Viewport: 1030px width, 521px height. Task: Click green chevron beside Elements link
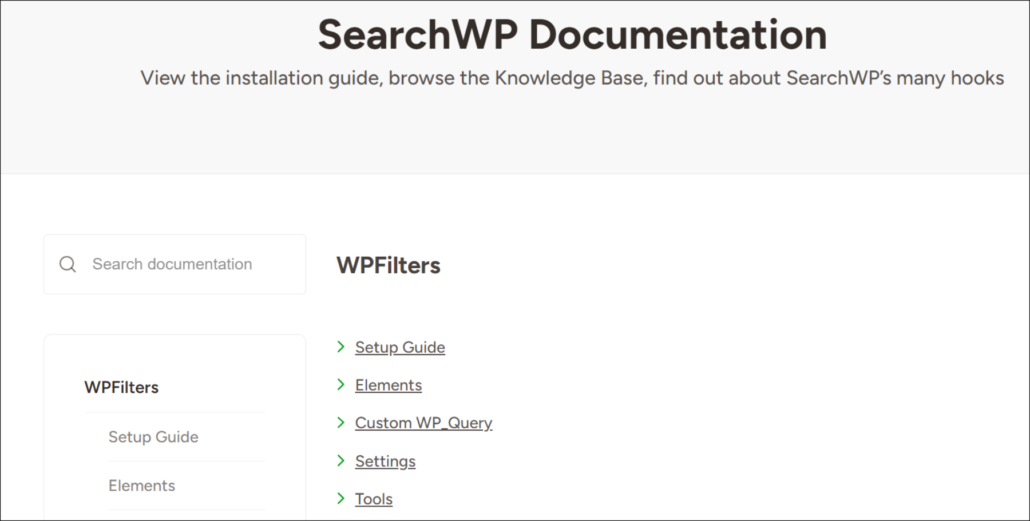tap(341, 384)
